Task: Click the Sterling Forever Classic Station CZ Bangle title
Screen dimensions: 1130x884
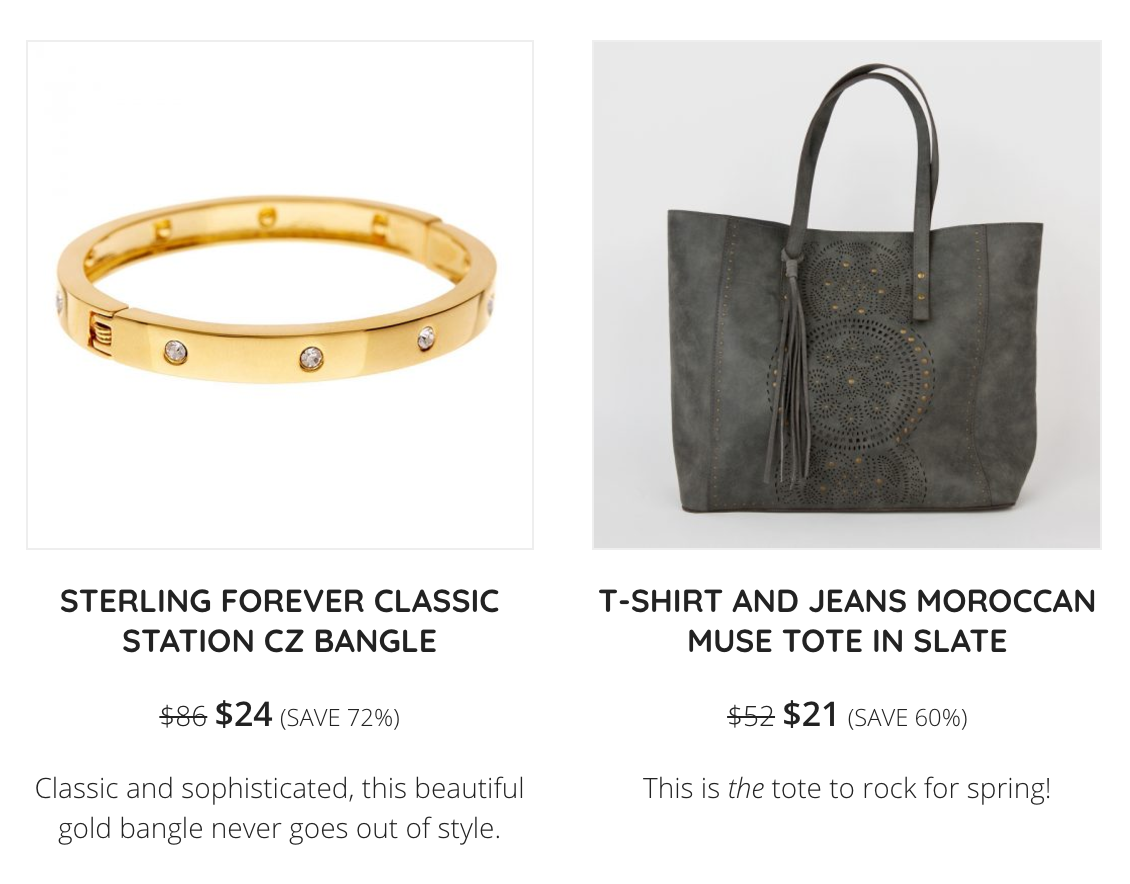Action: pos(280,621)
